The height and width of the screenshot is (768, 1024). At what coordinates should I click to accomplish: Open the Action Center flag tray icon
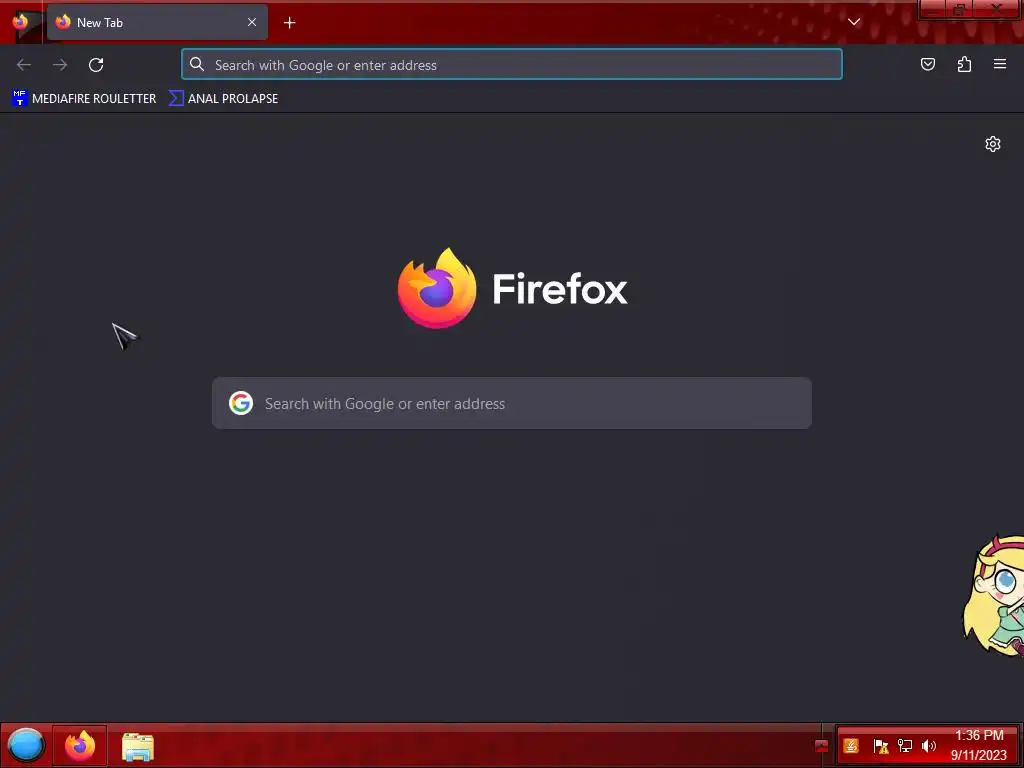tap(880, 746)
